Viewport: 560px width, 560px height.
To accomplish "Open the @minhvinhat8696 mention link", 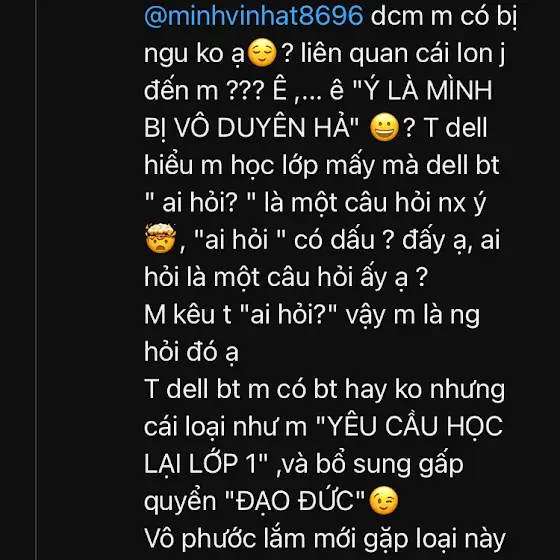I will [x=254, y=16].
